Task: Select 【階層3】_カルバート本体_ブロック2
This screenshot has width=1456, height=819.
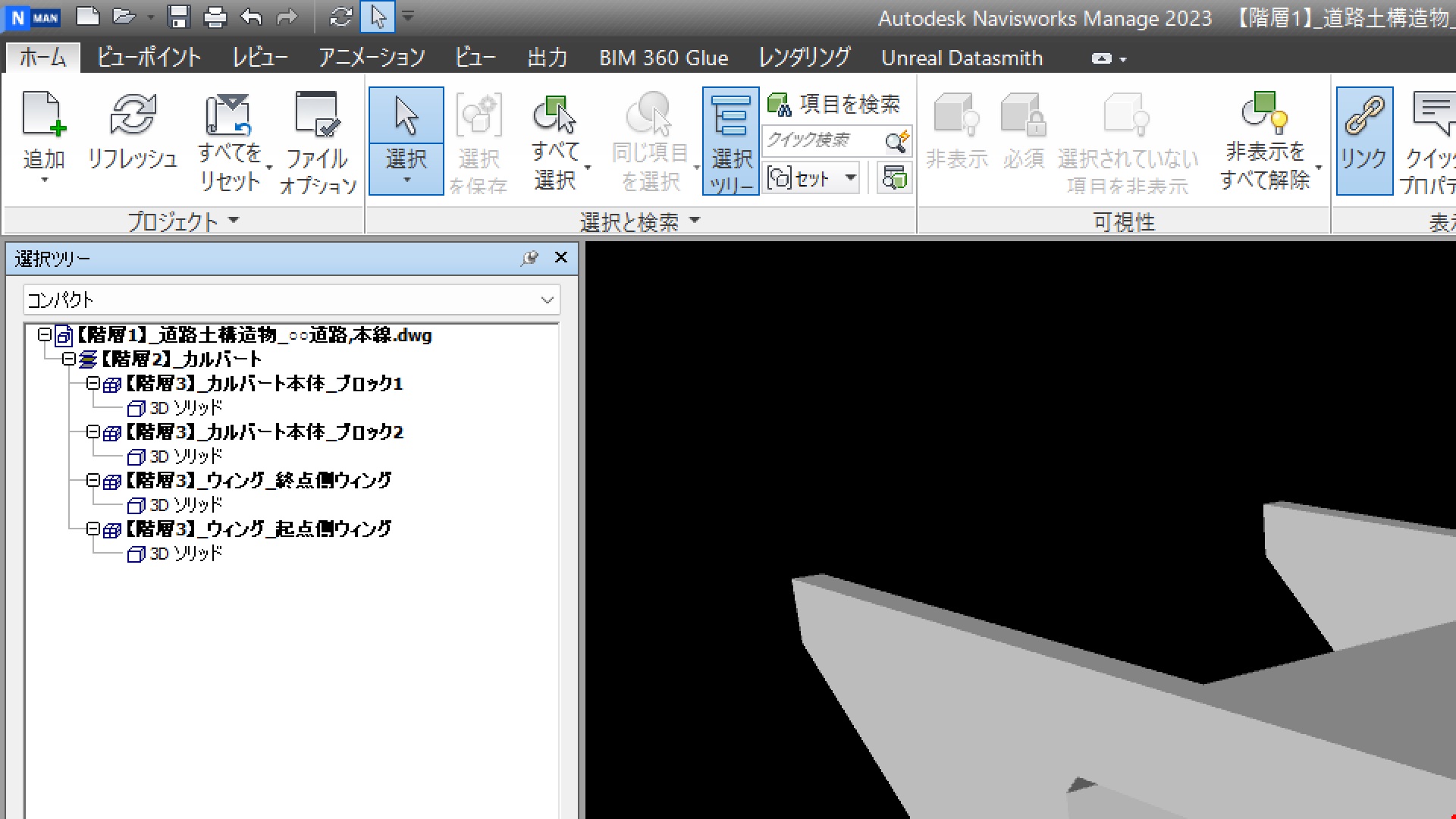Action: 263,432
